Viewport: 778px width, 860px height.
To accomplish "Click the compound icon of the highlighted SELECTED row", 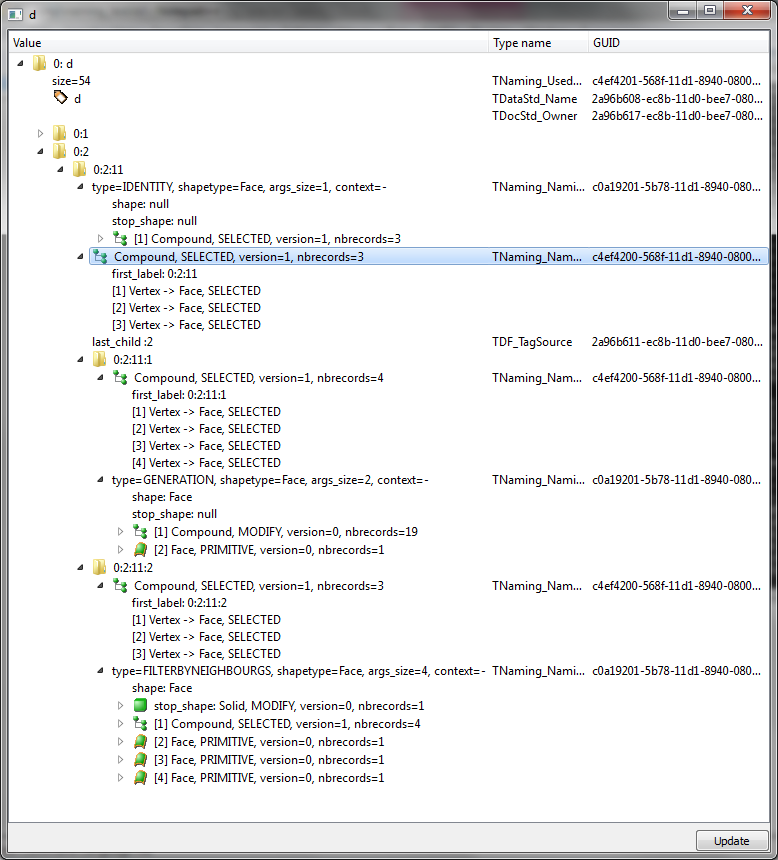I will pos(100,257).
